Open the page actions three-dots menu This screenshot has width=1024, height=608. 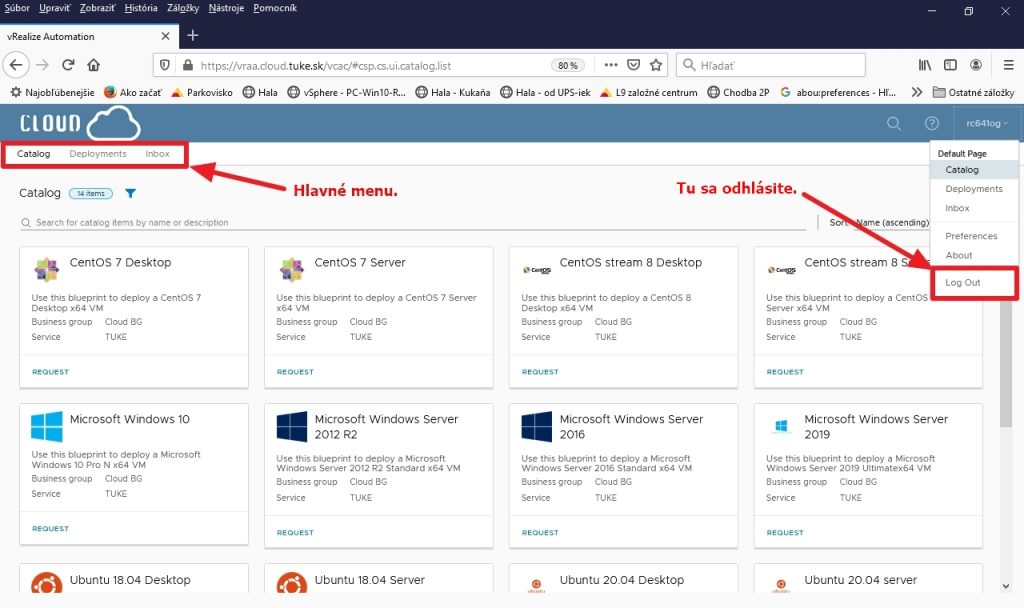pyautogui.click(x=611, y=65)
